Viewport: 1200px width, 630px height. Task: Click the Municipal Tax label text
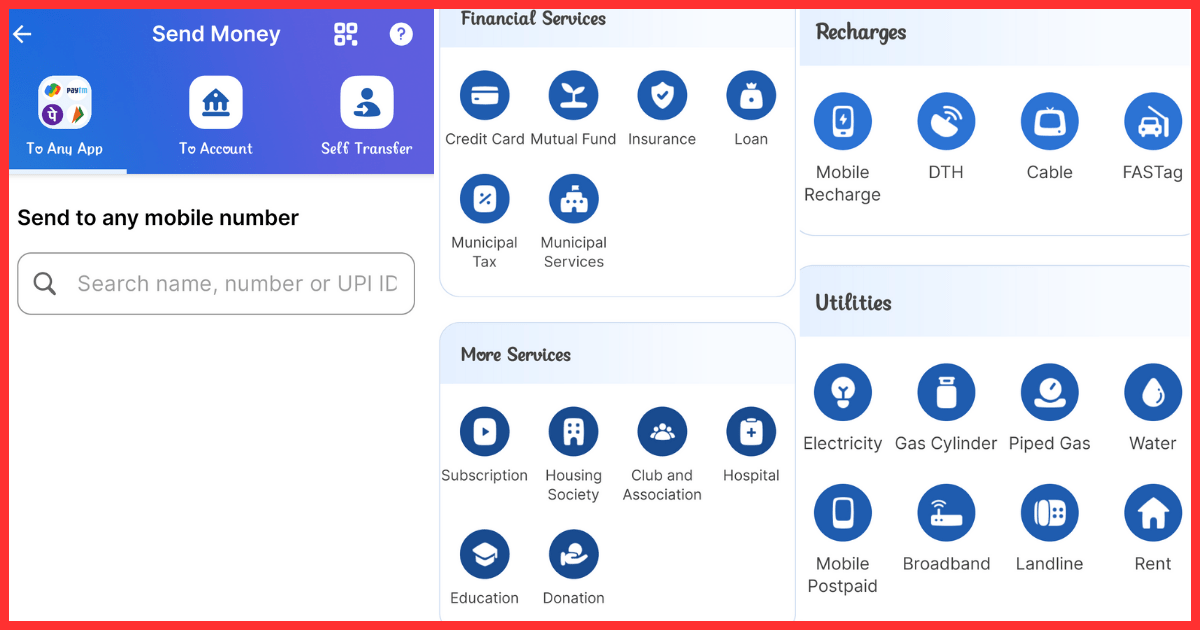485,252
